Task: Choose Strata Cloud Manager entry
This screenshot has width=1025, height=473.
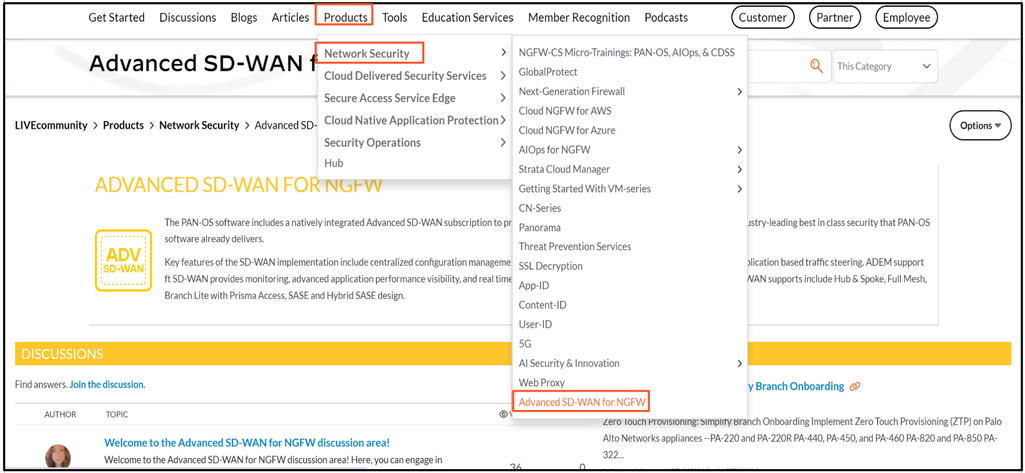Action: coord(564,169)
